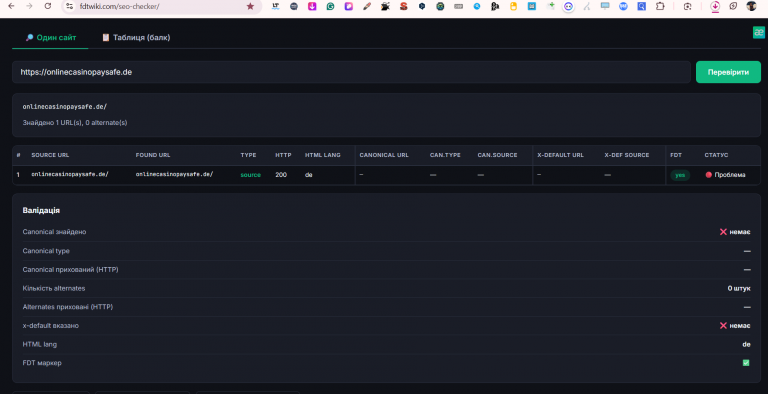Click the X-DEFAULT URL column header

560,155
